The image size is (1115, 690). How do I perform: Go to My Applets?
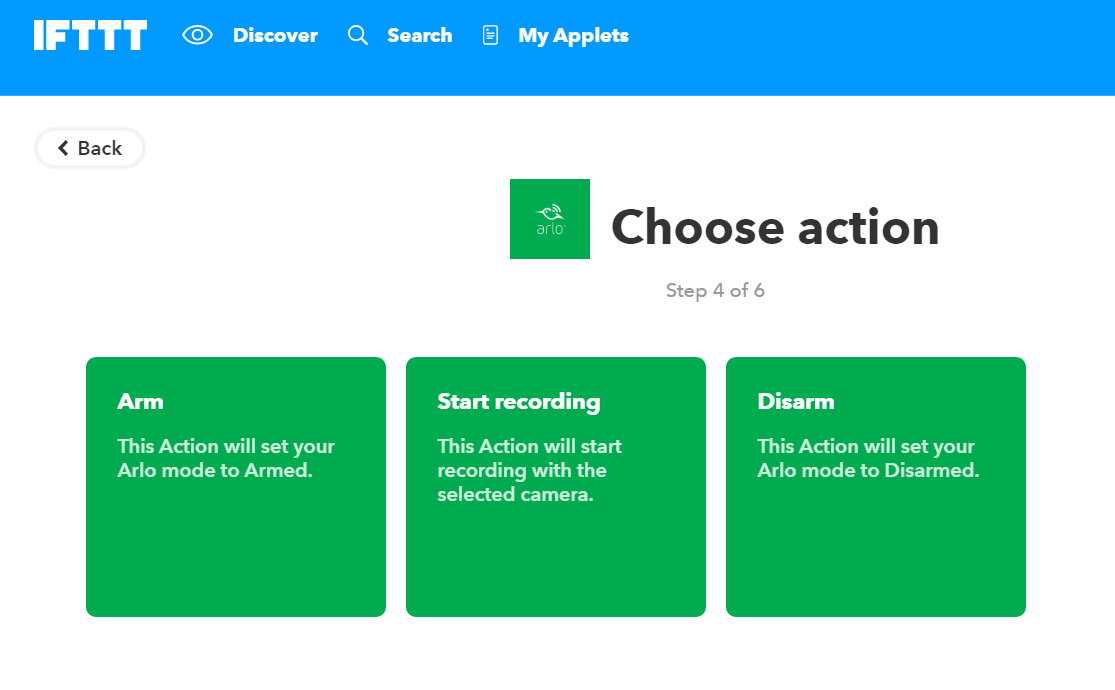tap(573, 36)
